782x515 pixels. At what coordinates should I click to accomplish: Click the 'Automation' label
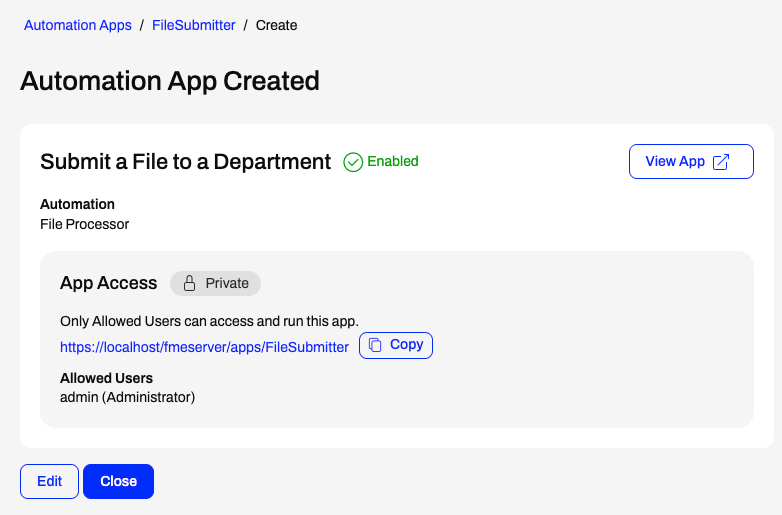coord(77,204)
